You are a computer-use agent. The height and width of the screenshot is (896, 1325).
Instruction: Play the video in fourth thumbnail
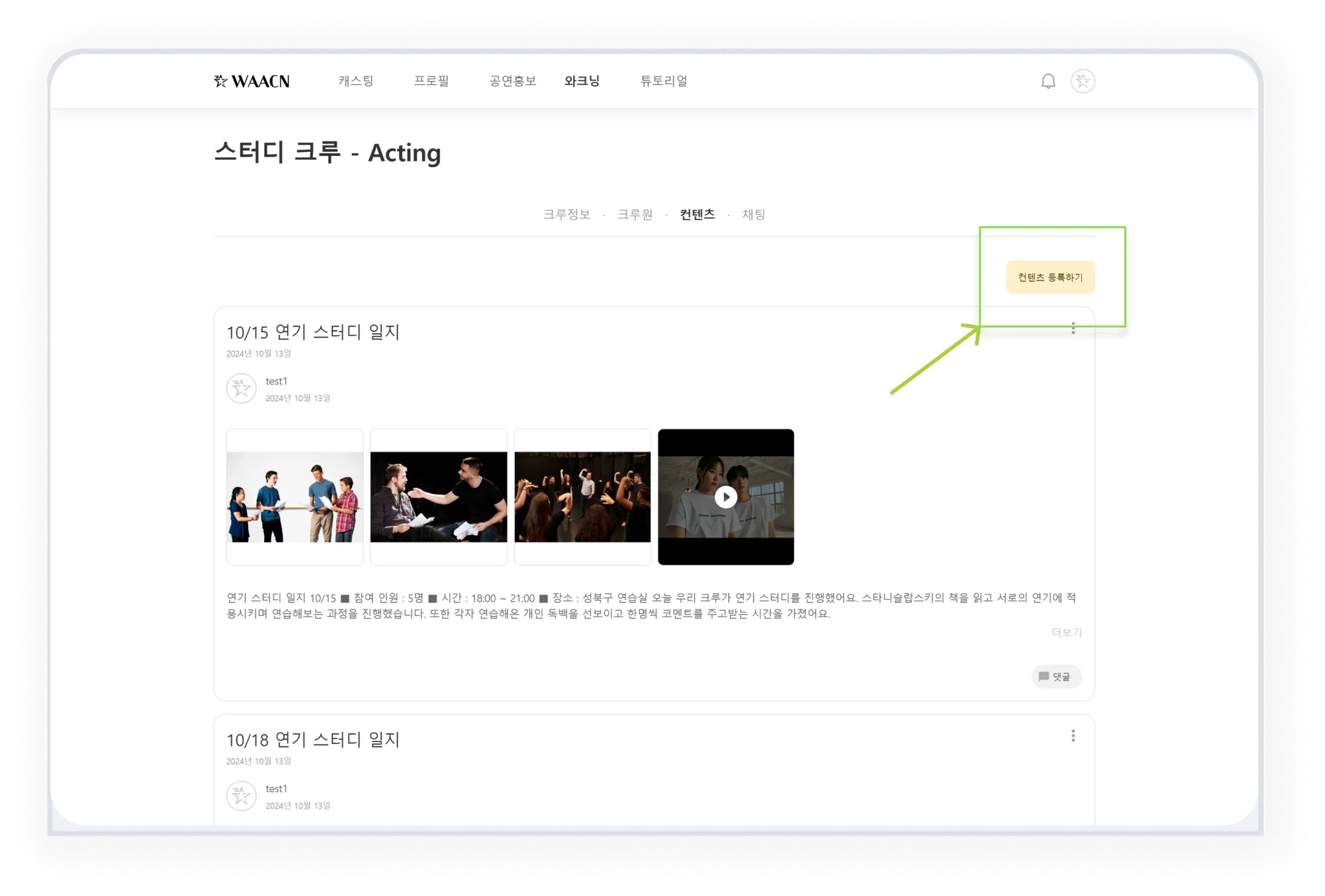726,497
